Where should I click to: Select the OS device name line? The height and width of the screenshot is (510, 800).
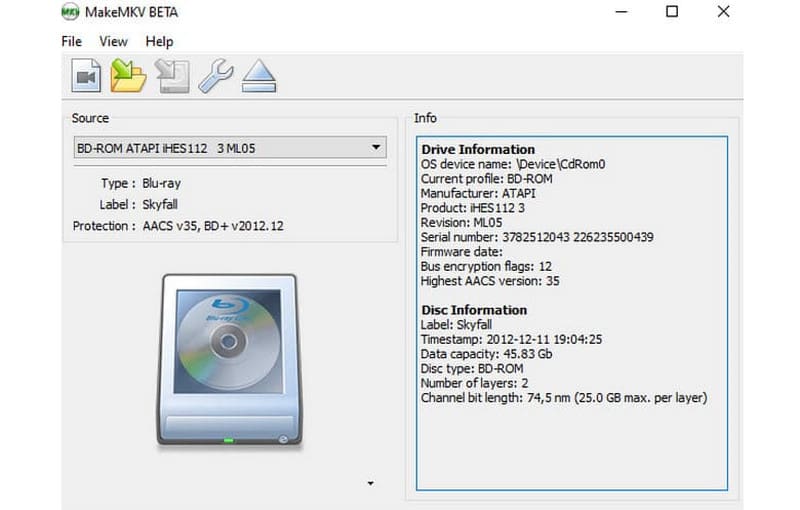click(x=513, y=164)
